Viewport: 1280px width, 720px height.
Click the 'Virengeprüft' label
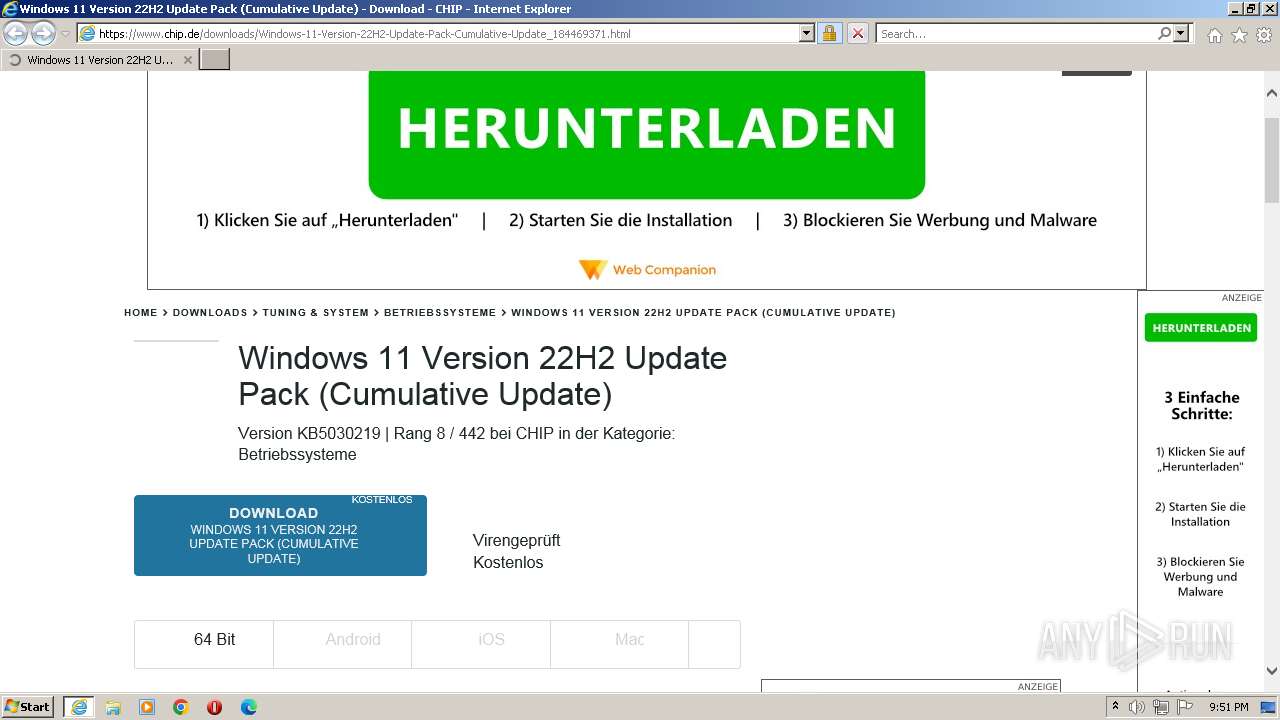click(x=516, y=540)
